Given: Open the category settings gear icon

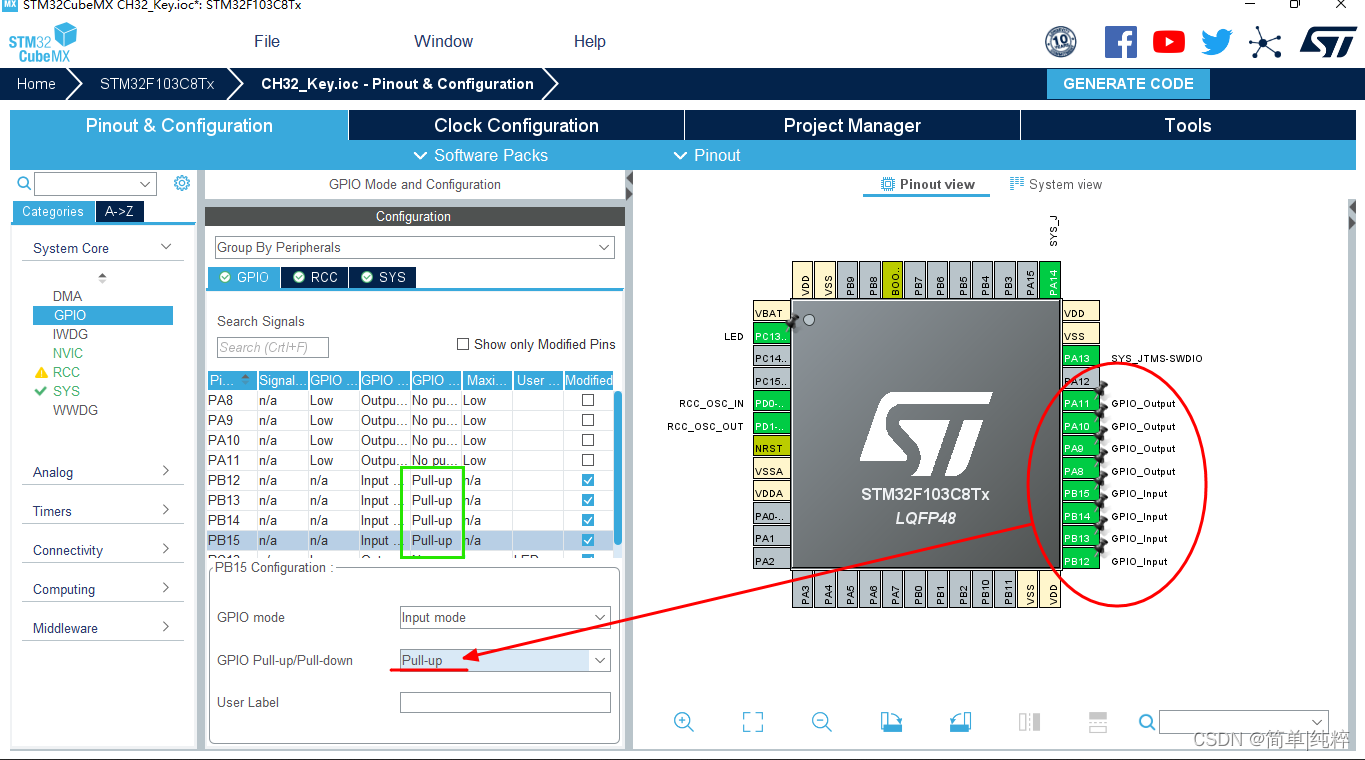Looking at the screenshot, I should tap(182, 183).
